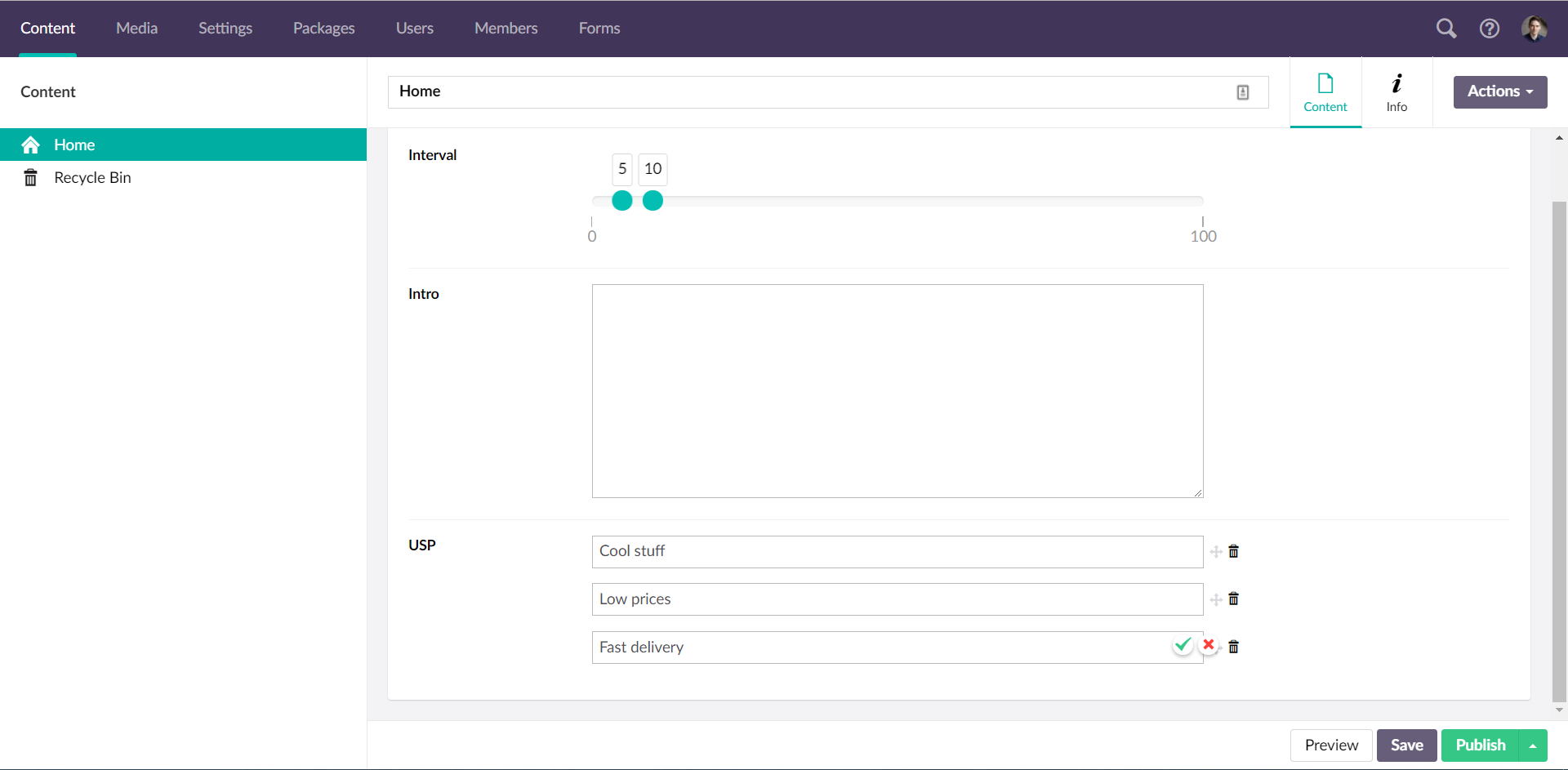1568x770 pixels.
Task: Expand the Publish split-button arrow
Action: pos(1532,746)
